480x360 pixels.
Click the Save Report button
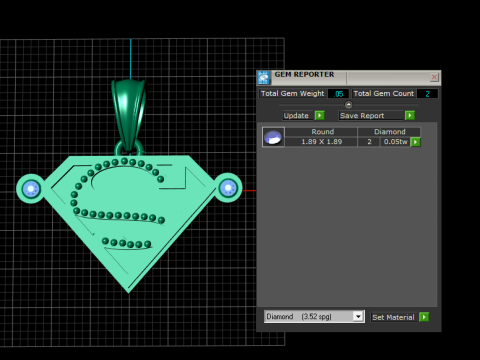[371, 115]
